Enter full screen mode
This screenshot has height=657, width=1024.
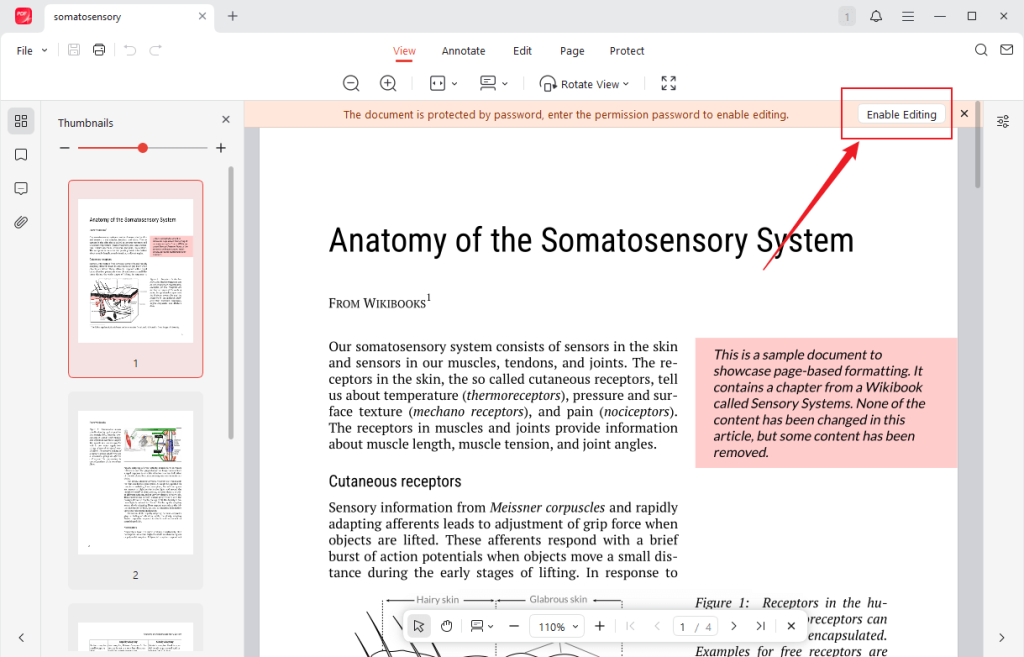pyautogui.click(x=668, y=84)
